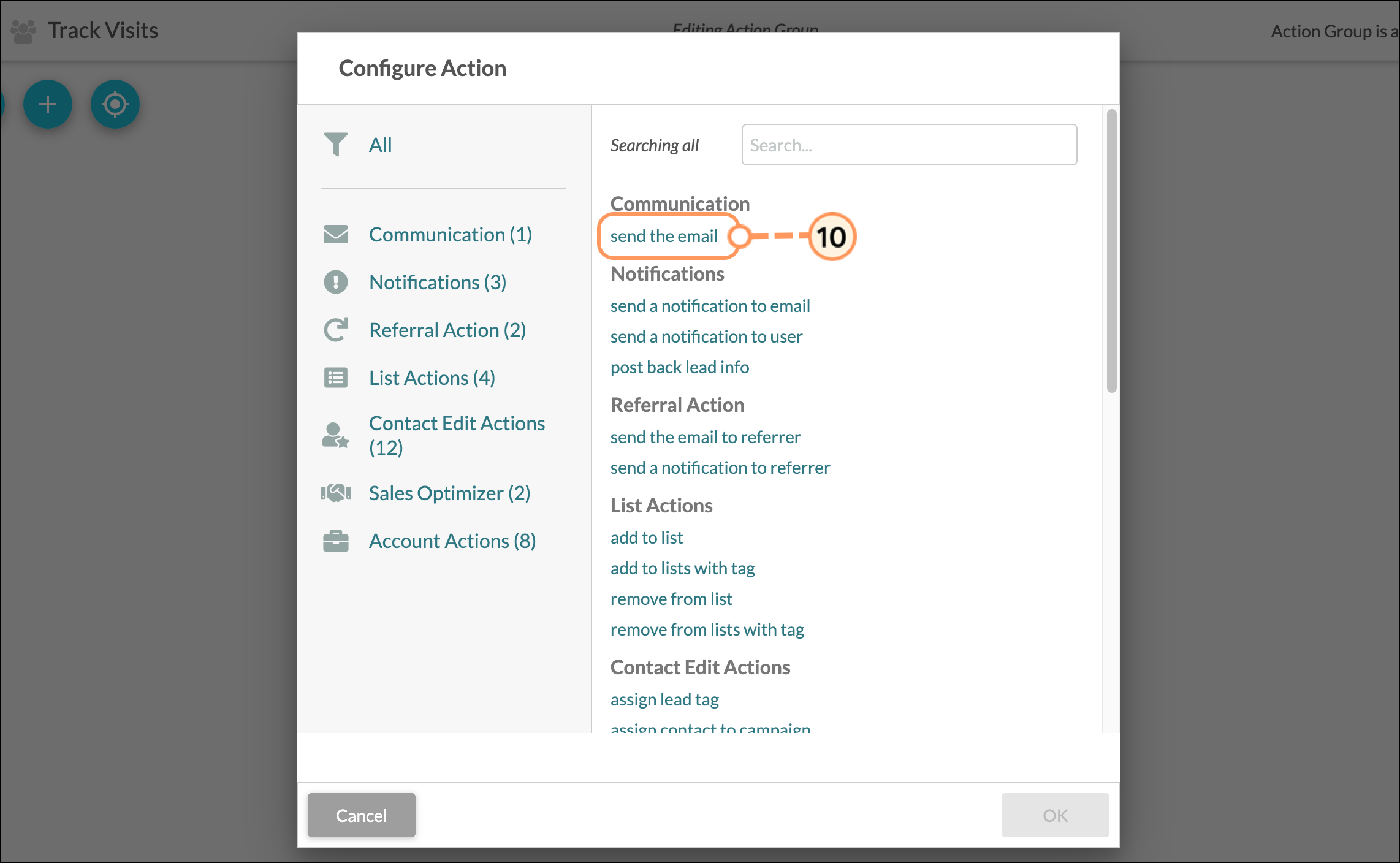Viewport: 1400px width, 863px height.
Task: Choose 'post back lead info' action
Action: point(680,367)
